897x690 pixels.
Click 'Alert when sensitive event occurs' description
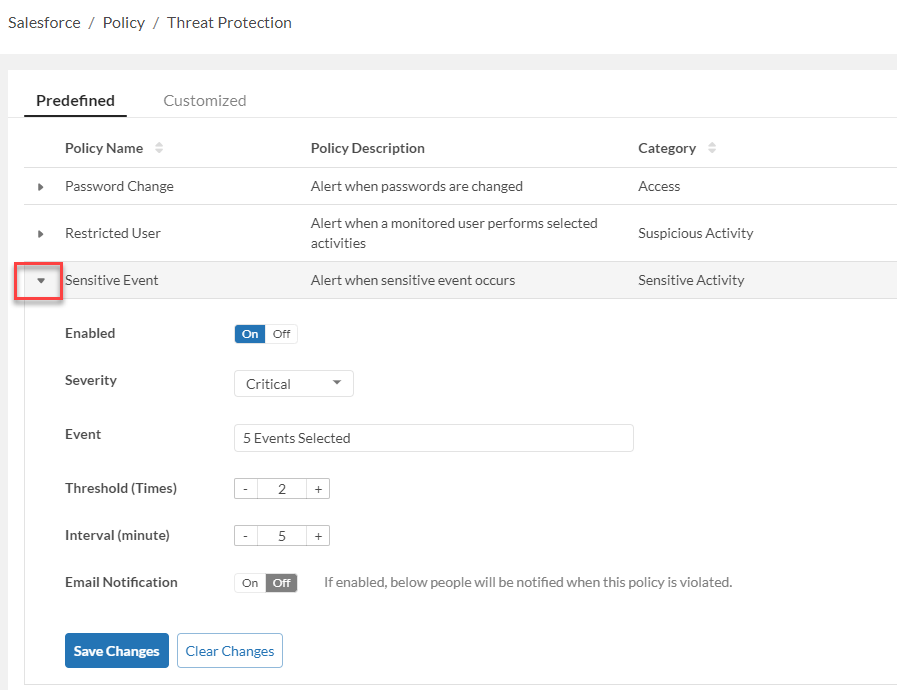coord(413,280)
